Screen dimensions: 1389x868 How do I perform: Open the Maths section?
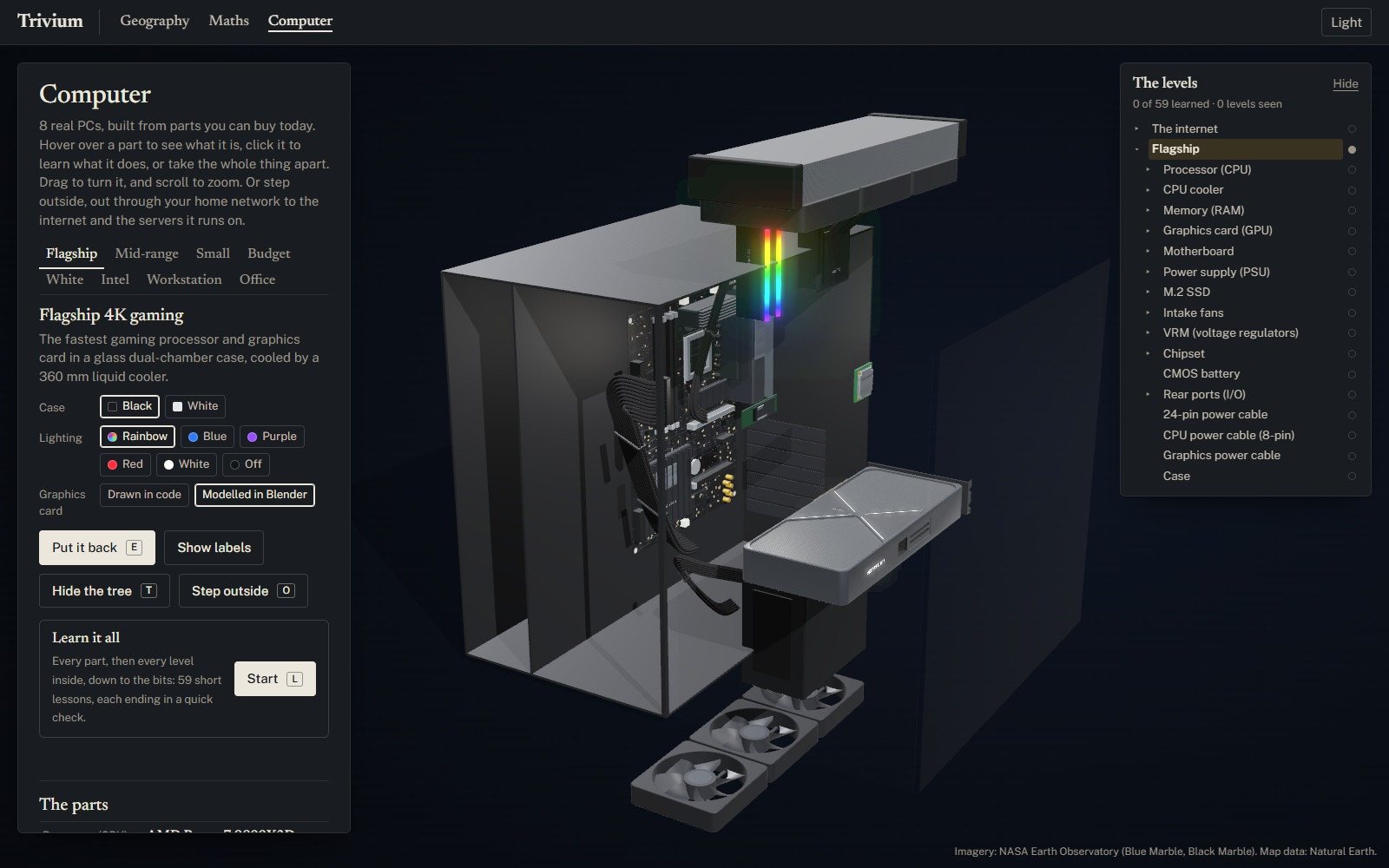[229, 21]
